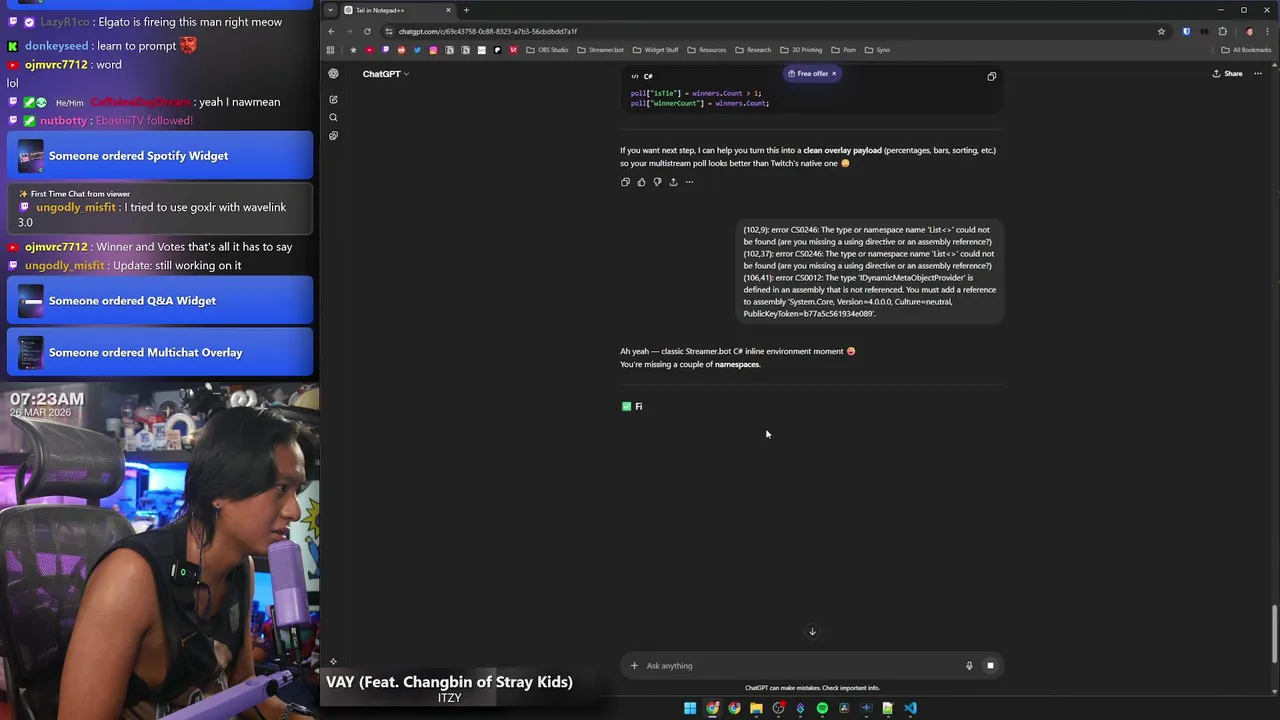Add attachment with plus icon
This screenshot has width=1280, height=720.
tap(633, 665)
